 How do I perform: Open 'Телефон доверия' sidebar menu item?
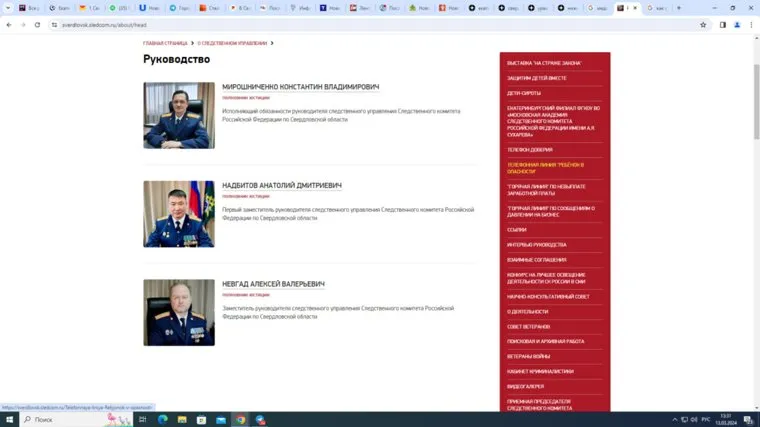pos(530,149)
